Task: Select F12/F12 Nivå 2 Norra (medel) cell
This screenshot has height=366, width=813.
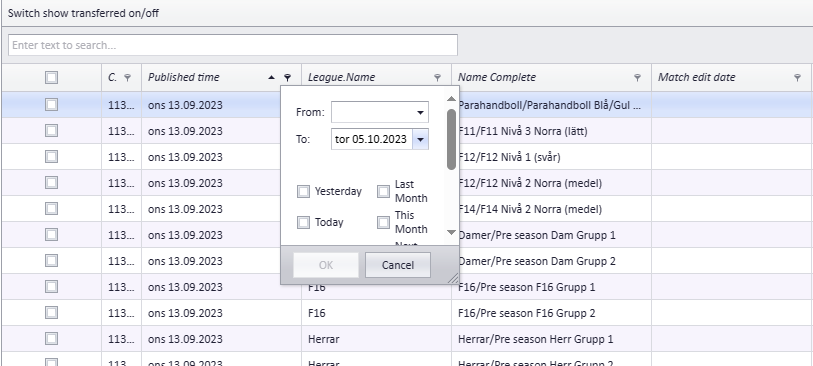Action: point(551,183)
